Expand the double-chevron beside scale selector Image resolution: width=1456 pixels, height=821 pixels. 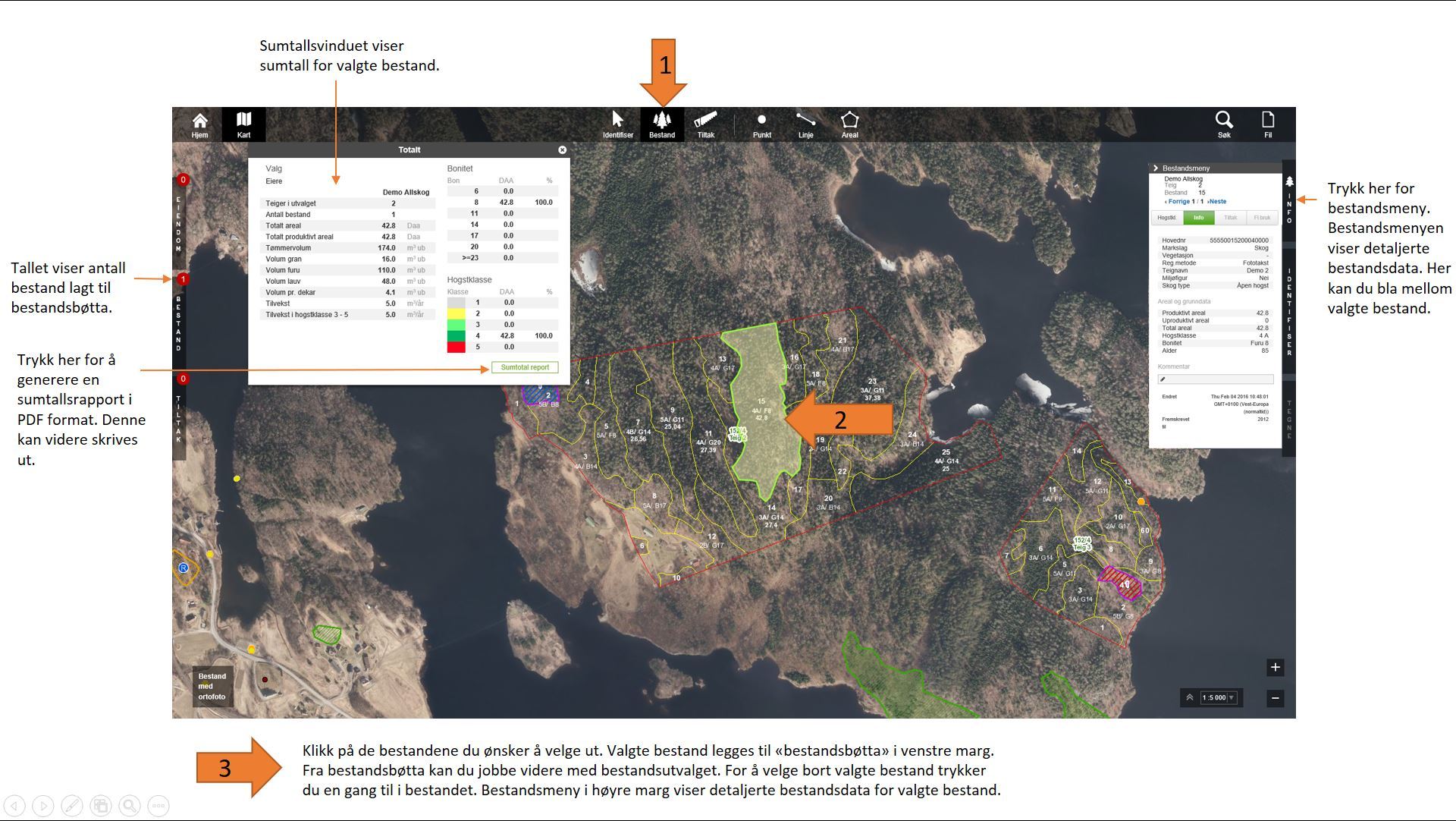pos(1190,697)
